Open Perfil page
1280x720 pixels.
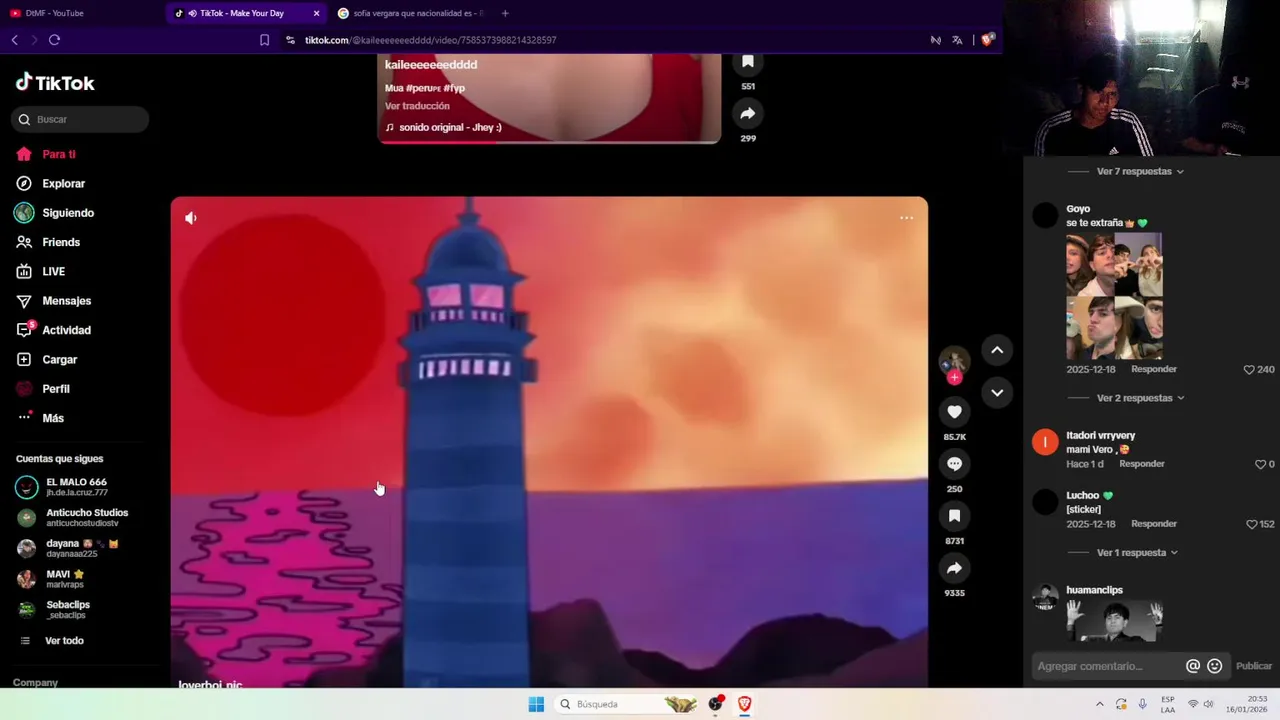point(43,389)
